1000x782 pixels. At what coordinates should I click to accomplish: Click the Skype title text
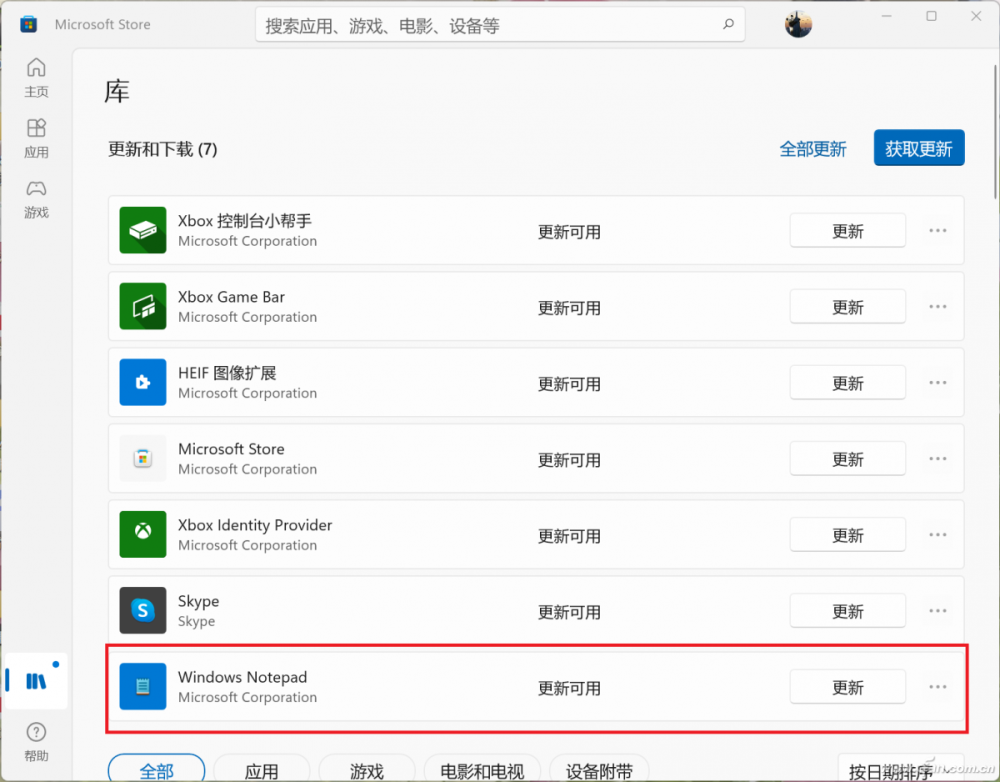click(x=198, y=601)
